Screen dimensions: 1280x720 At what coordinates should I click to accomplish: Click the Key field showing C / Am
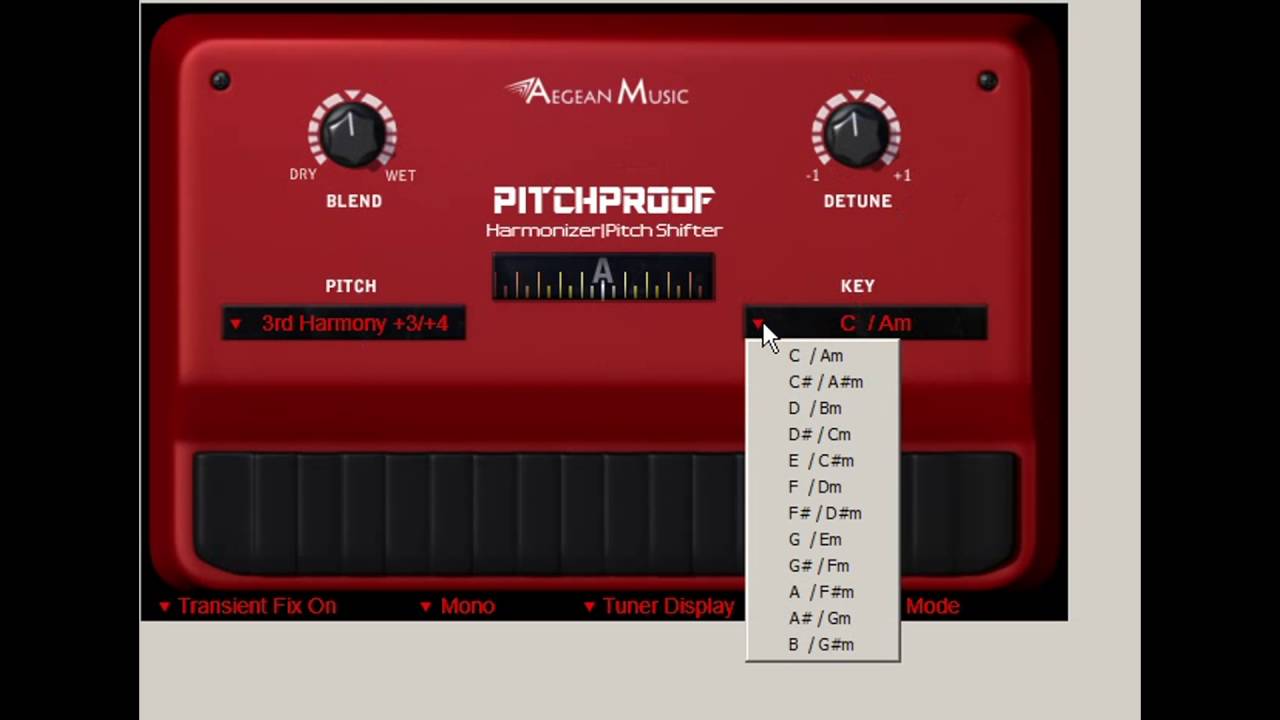(x=866, y=323)
